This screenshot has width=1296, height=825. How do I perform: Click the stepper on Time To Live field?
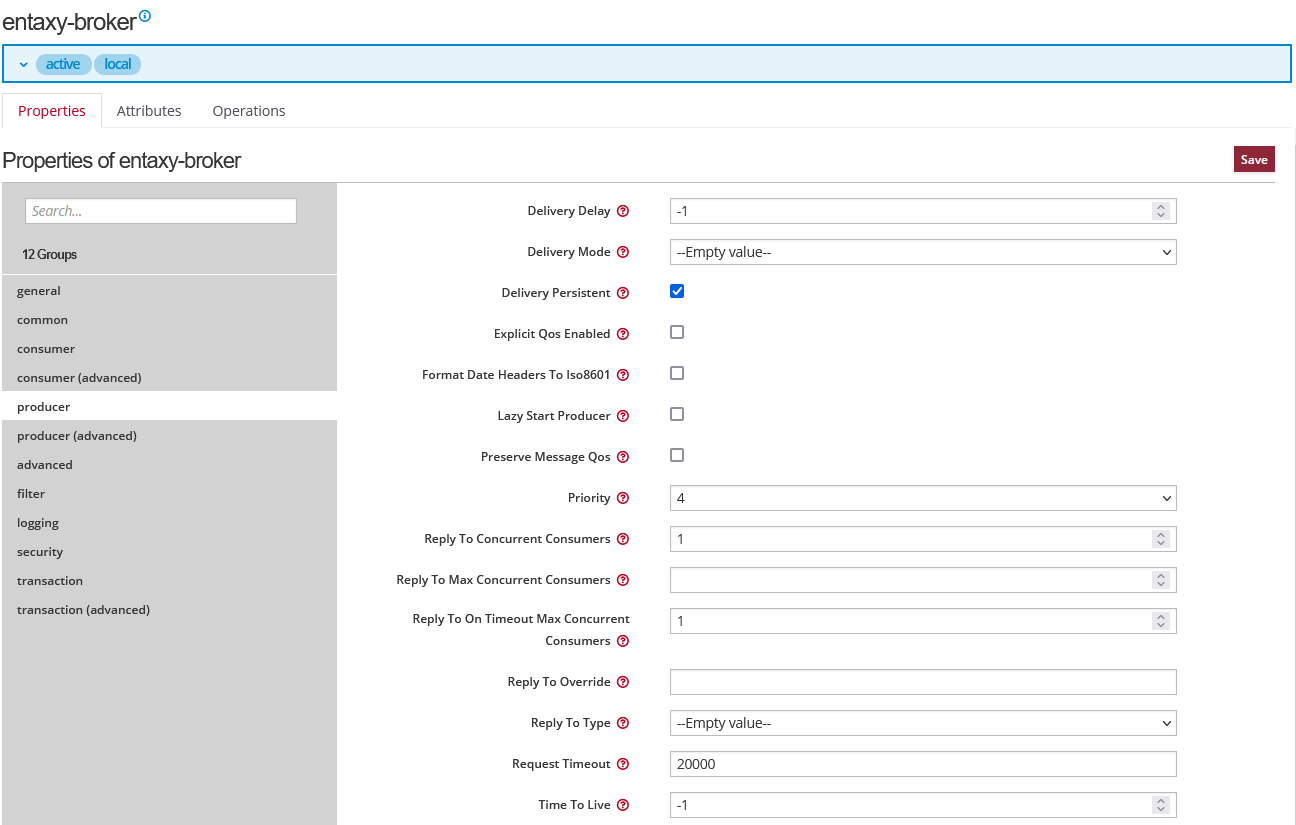point(1160,805)
